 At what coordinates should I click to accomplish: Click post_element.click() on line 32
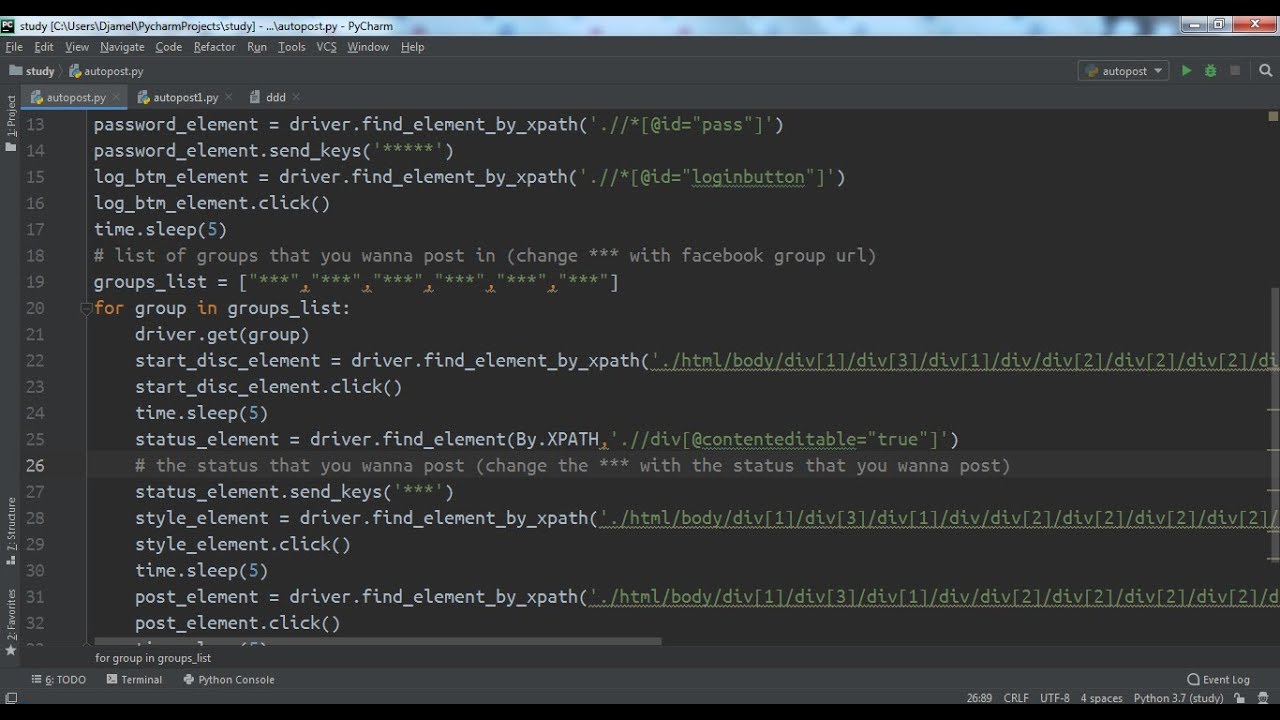(237, 622)
